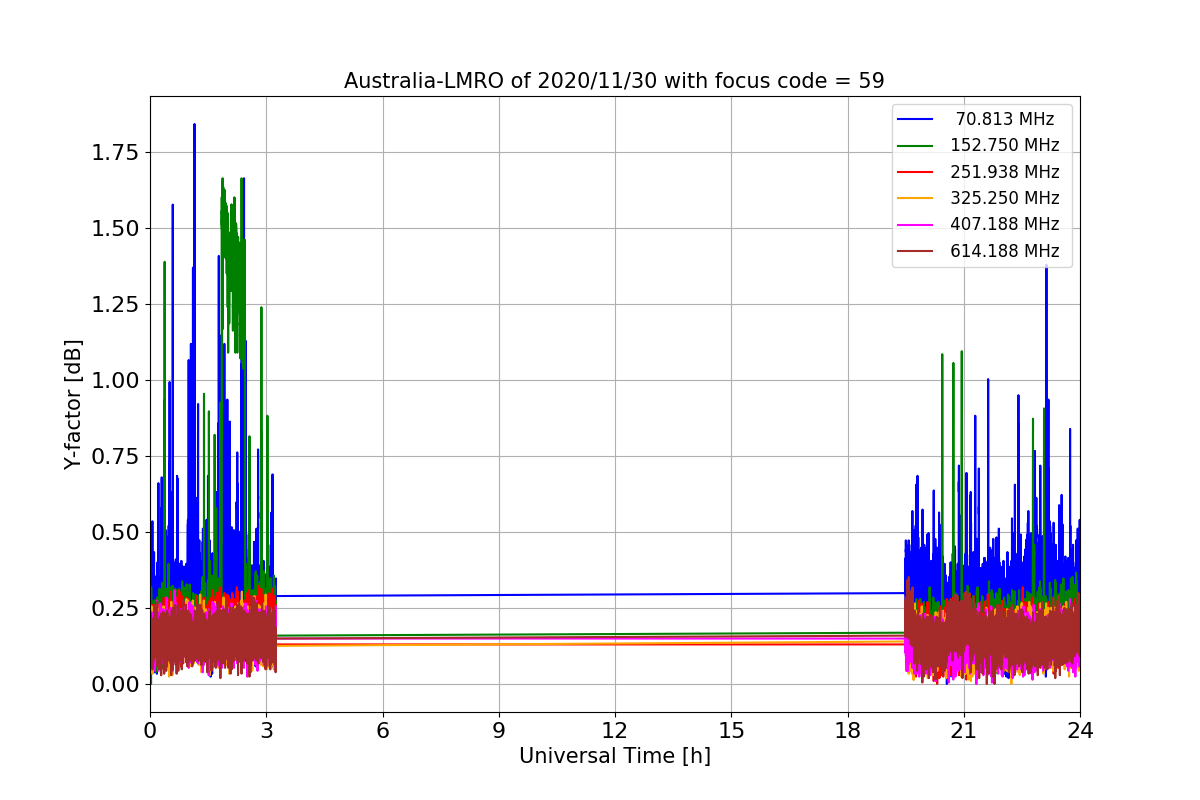Click the green line sample in legend
Image resolution: width=1200 pixels, height=800 pixels.
(x=917, y=145)
